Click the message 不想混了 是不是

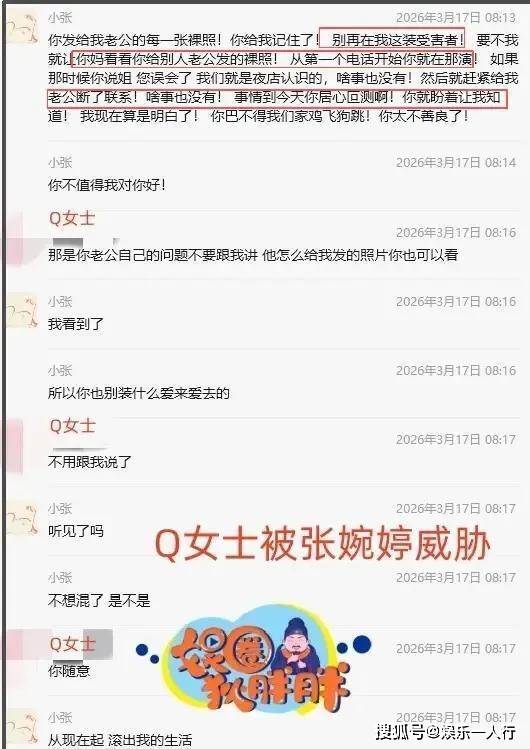(99, 600)
